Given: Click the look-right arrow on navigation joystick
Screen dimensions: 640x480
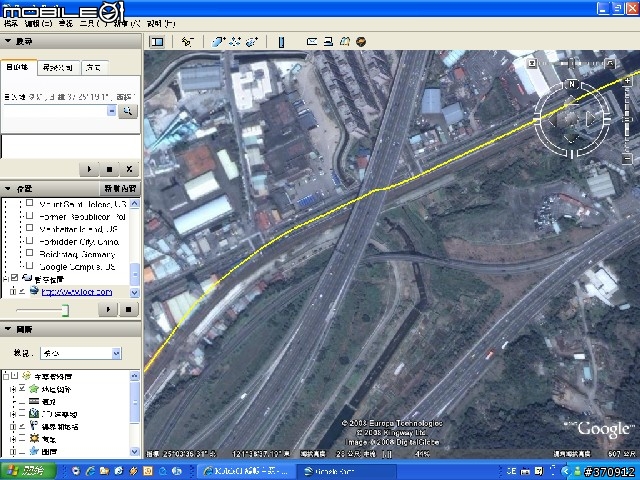Looking at the screenshot, I should pyautogui.click(x=591, y=119).
